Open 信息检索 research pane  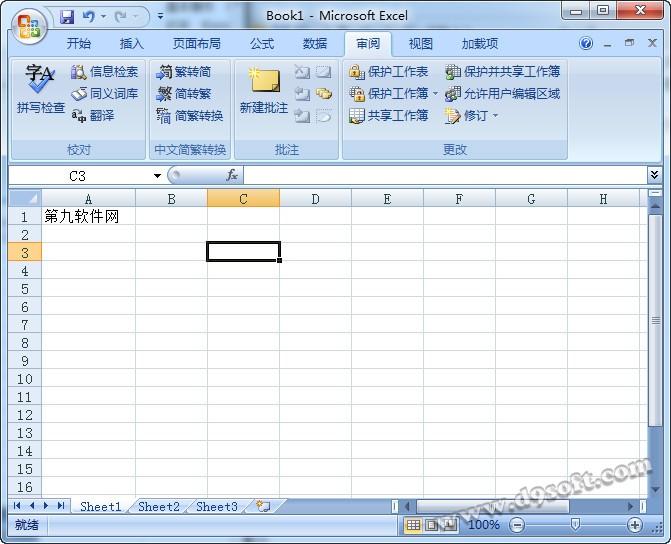(x=104, y=72)
